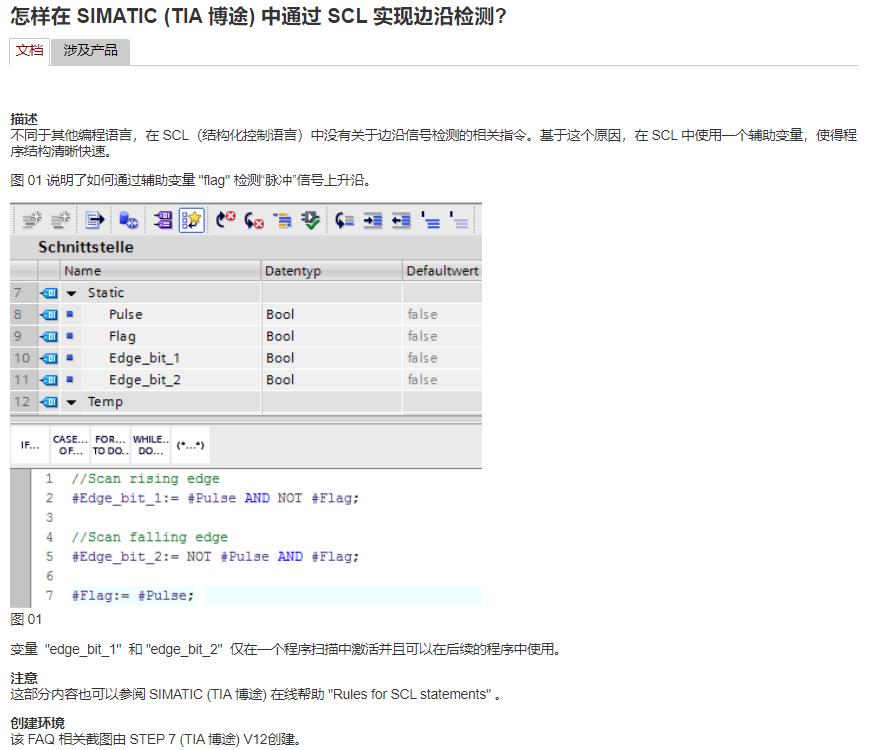Click the first insert row toolbar icon

(x=31, y=220)
